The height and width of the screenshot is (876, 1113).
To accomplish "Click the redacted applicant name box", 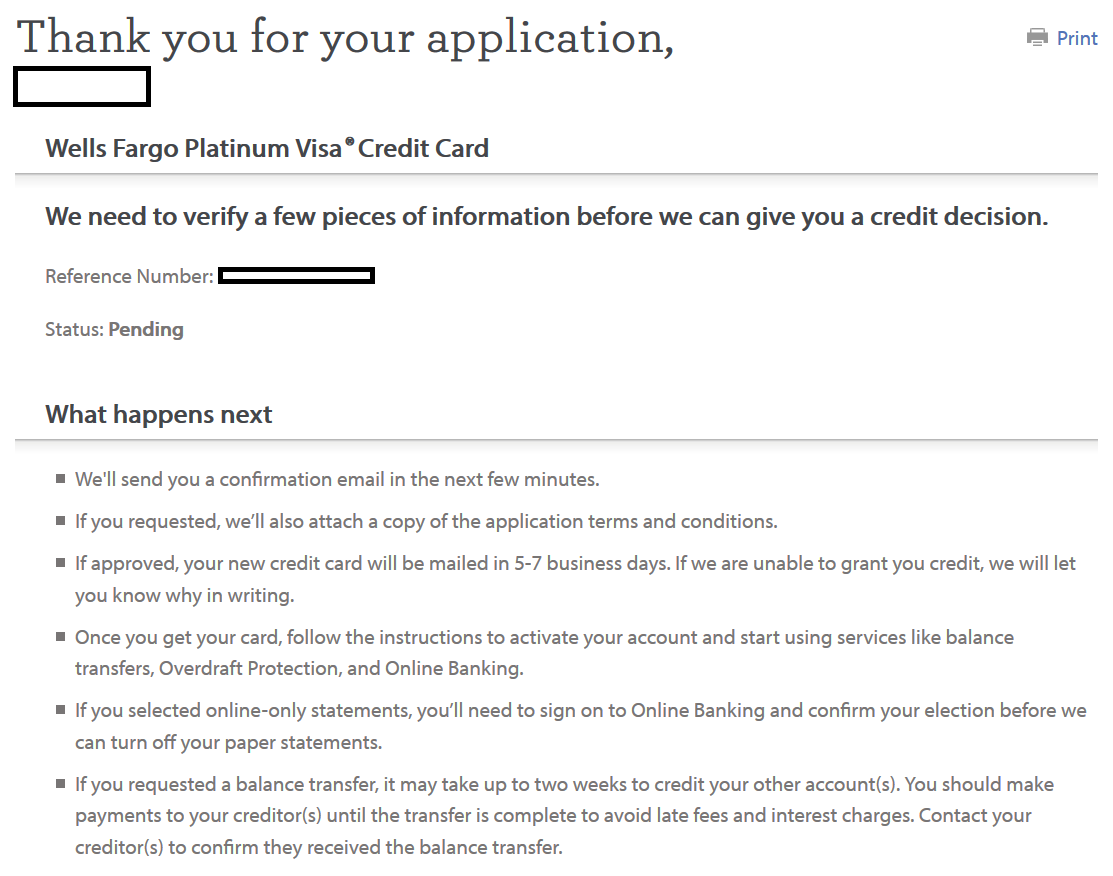I will coord(82,87).
